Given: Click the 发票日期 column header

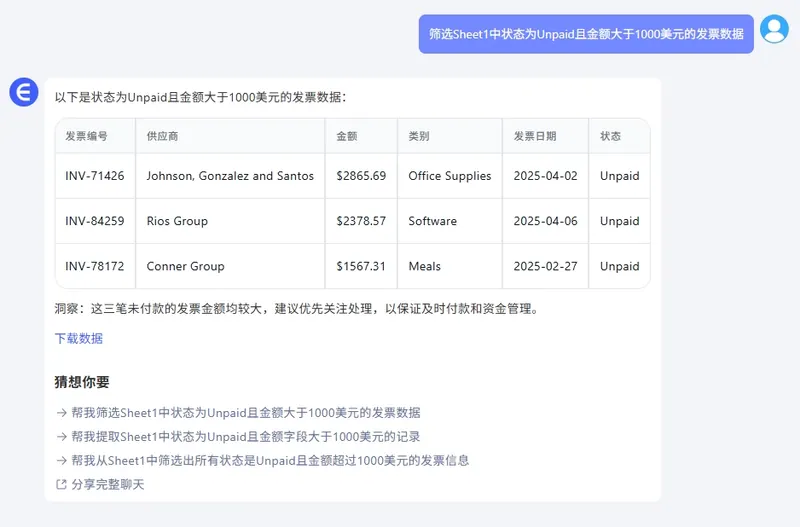Looking at the screenshot, I should tap(535, 136).
